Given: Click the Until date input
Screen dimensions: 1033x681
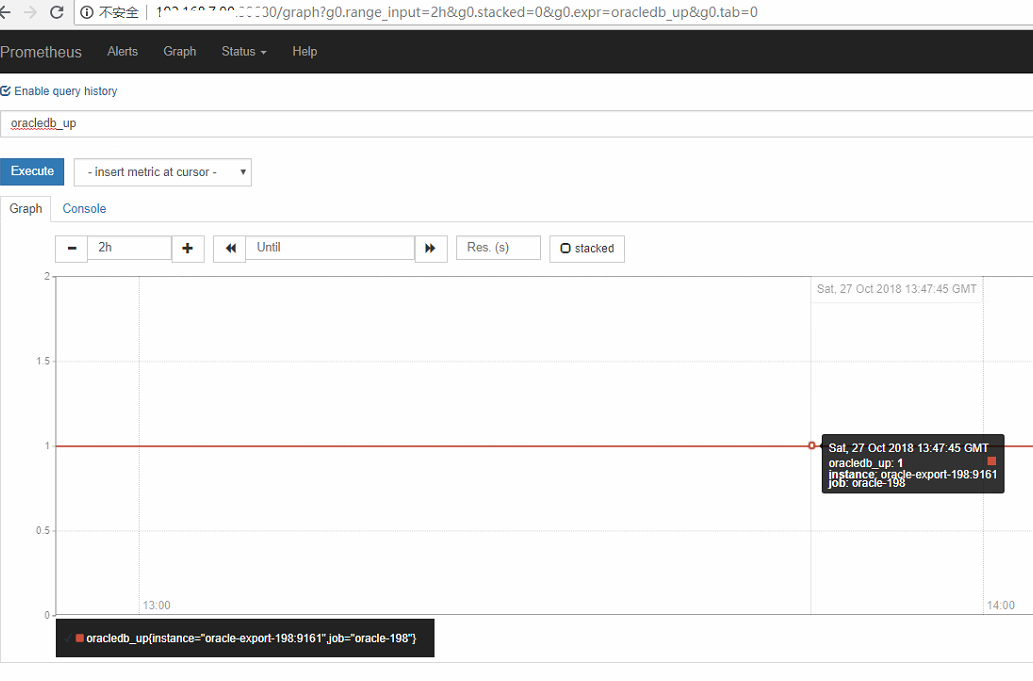Looking at the screenshot, I should click(x=330, y=248).
